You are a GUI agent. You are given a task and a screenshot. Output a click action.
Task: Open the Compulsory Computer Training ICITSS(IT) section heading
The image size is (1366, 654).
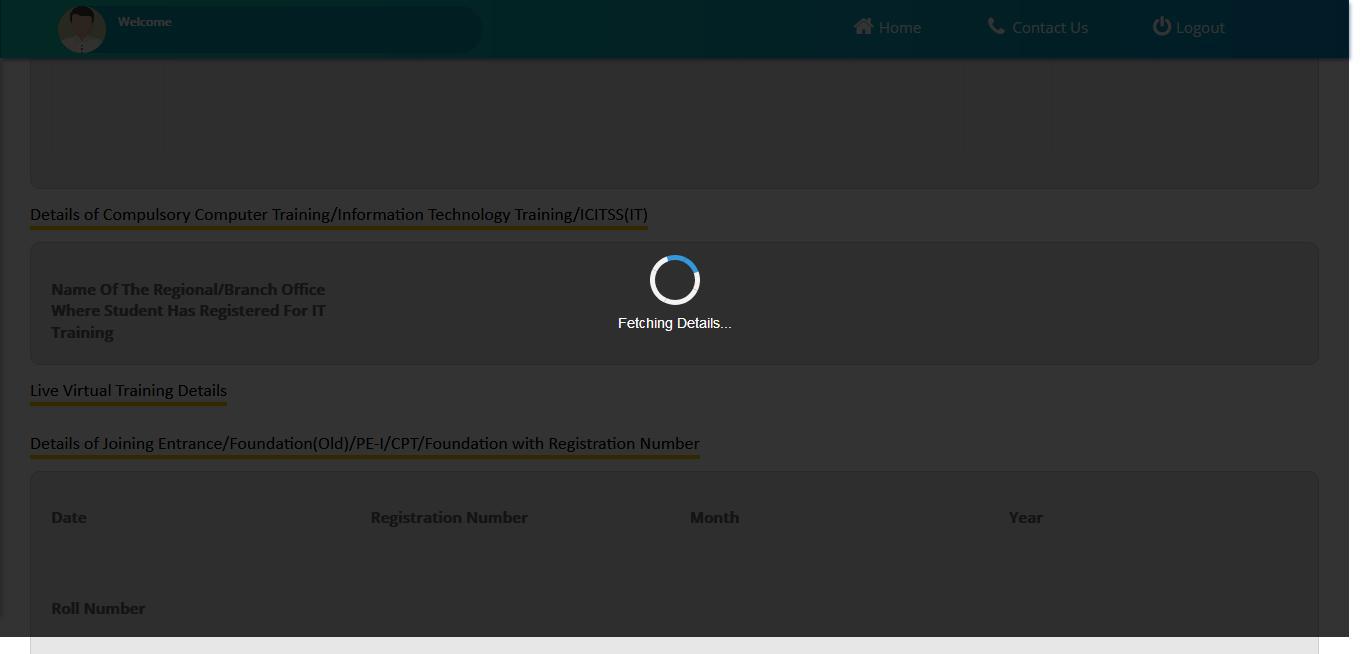338,214
